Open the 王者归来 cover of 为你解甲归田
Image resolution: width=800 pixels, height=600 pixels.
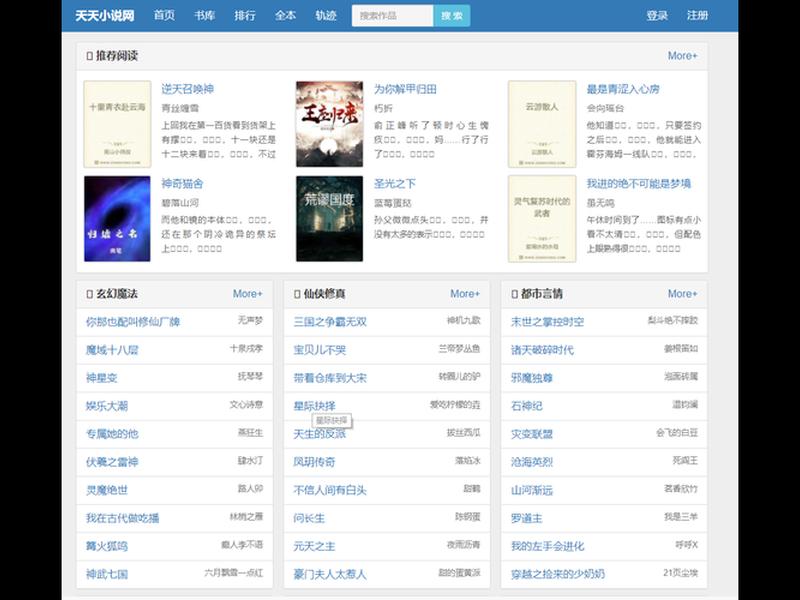(330, 124)
